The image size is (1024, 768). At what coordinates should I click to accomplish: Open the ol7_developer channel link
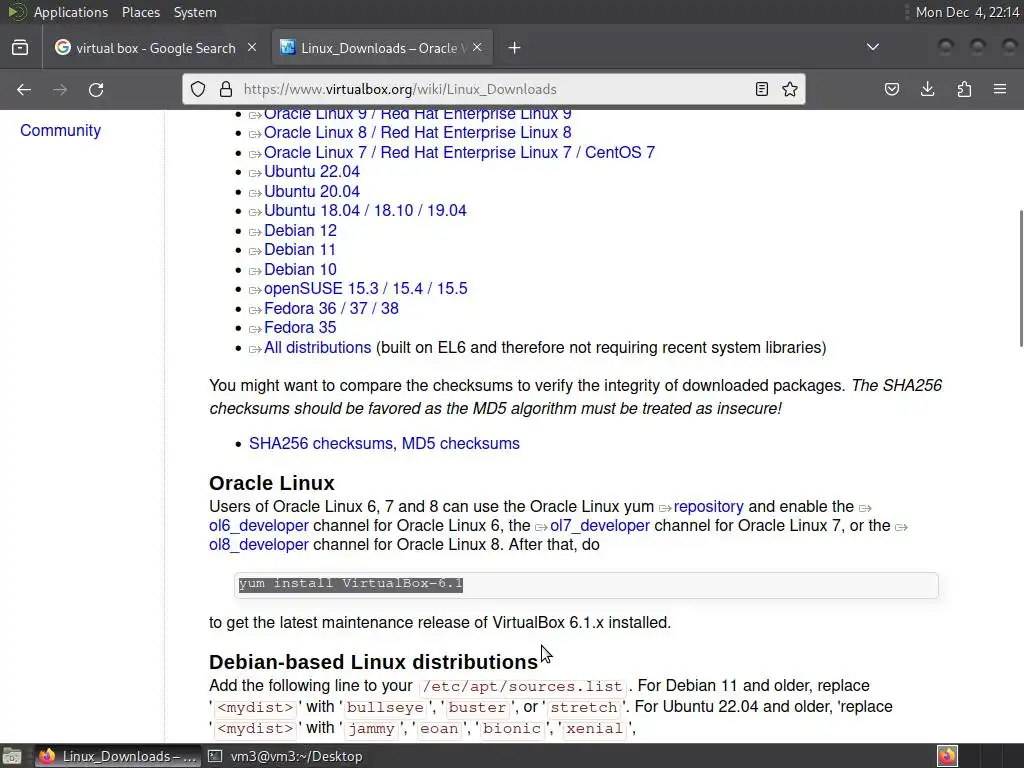click(x=600, y=526)
